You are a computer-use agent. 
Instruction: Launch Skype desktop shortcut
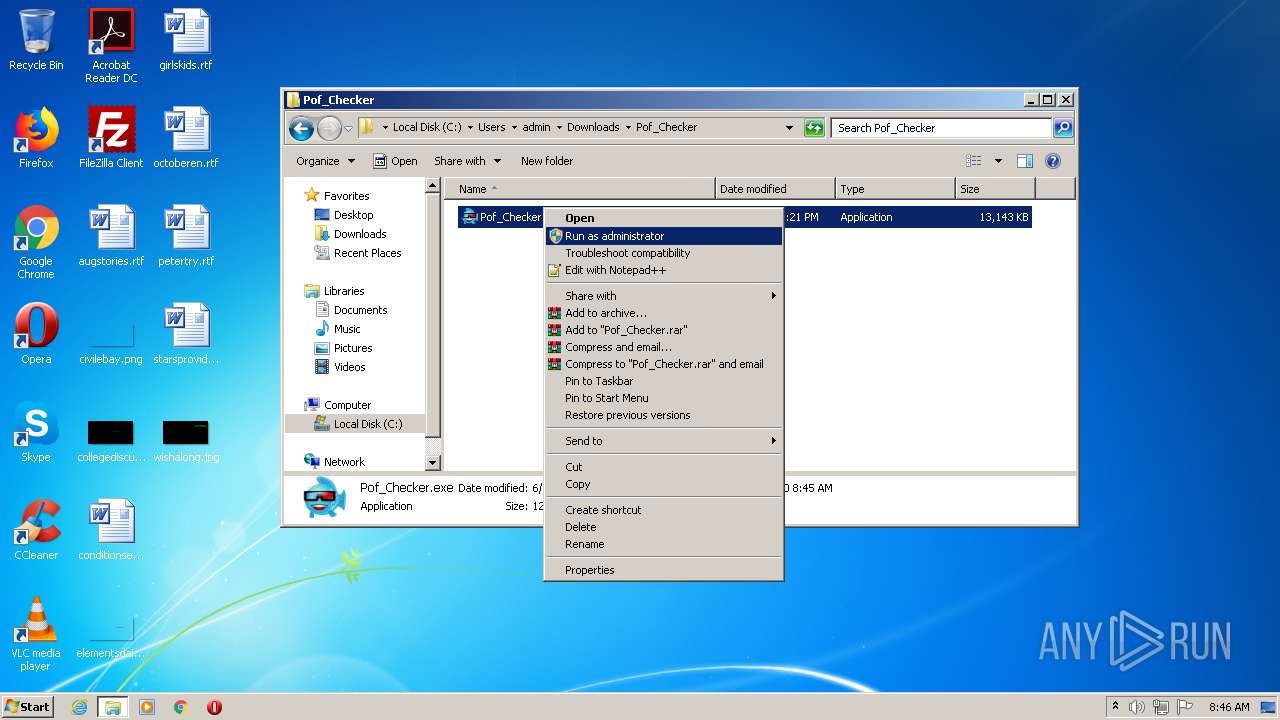(36, 431)
